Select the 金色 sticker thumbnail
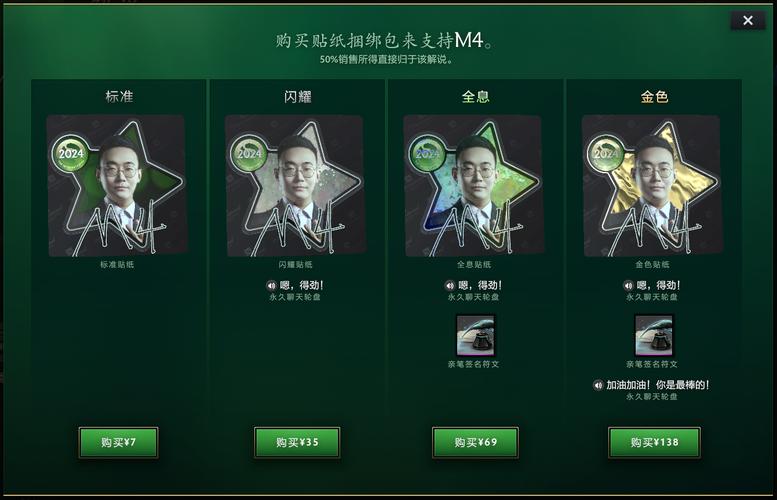Screen dimensions: 777x500 click(x=652, y=186)
